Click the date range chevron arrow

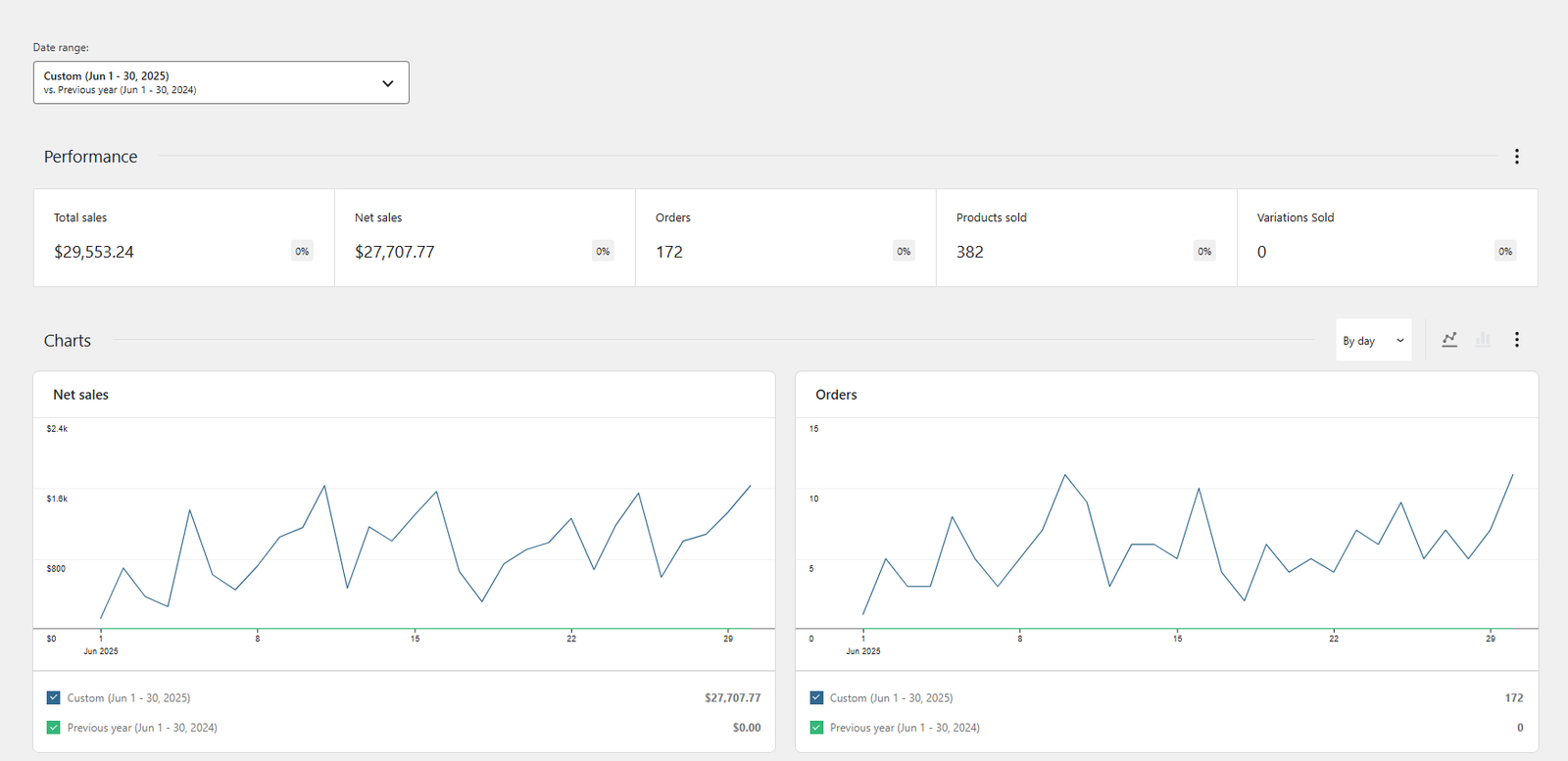[x=388, y=83]
